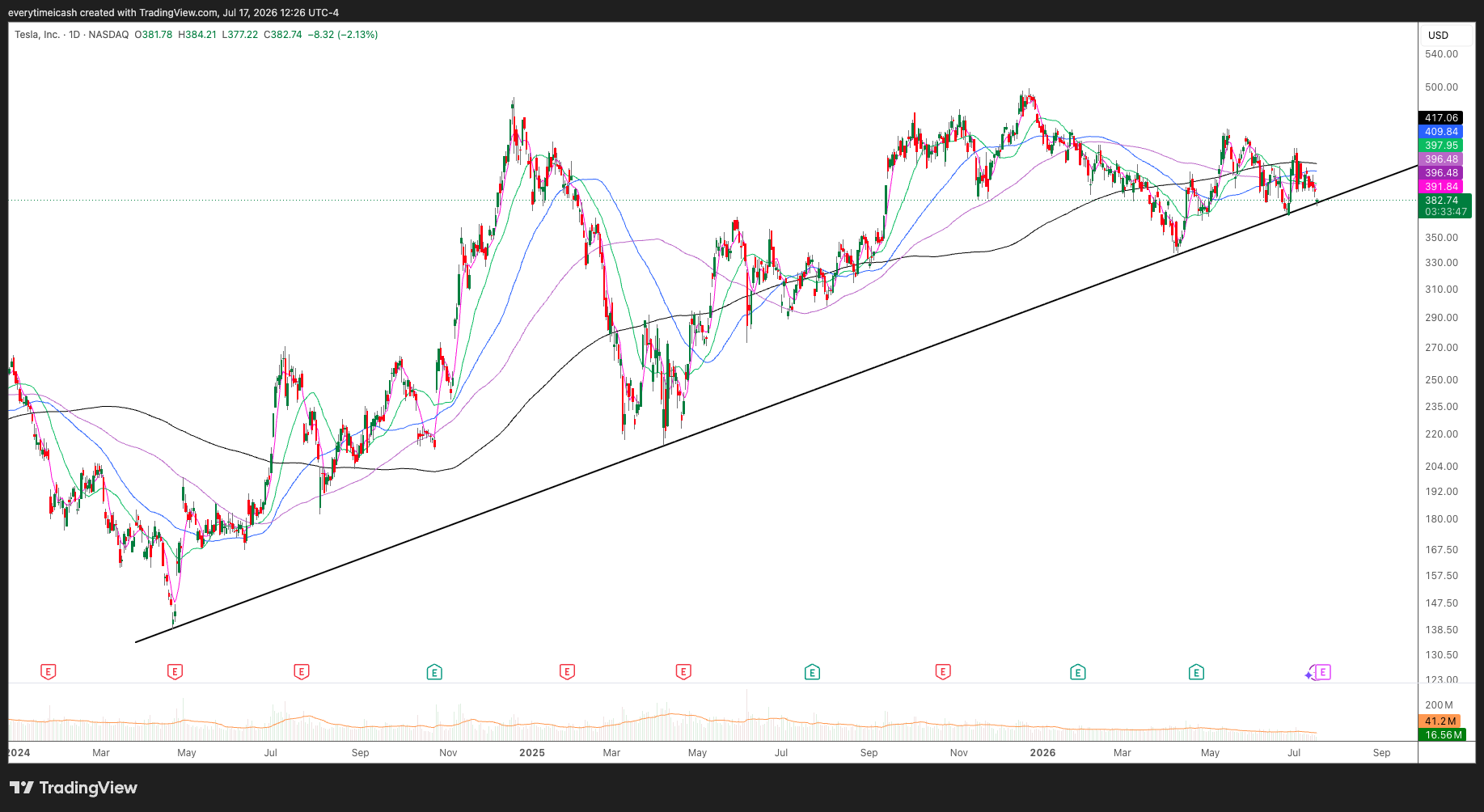The width and height of the screenshot is (1484, 812).
Task: Click the USD currency label
Action: (1438, 35)
